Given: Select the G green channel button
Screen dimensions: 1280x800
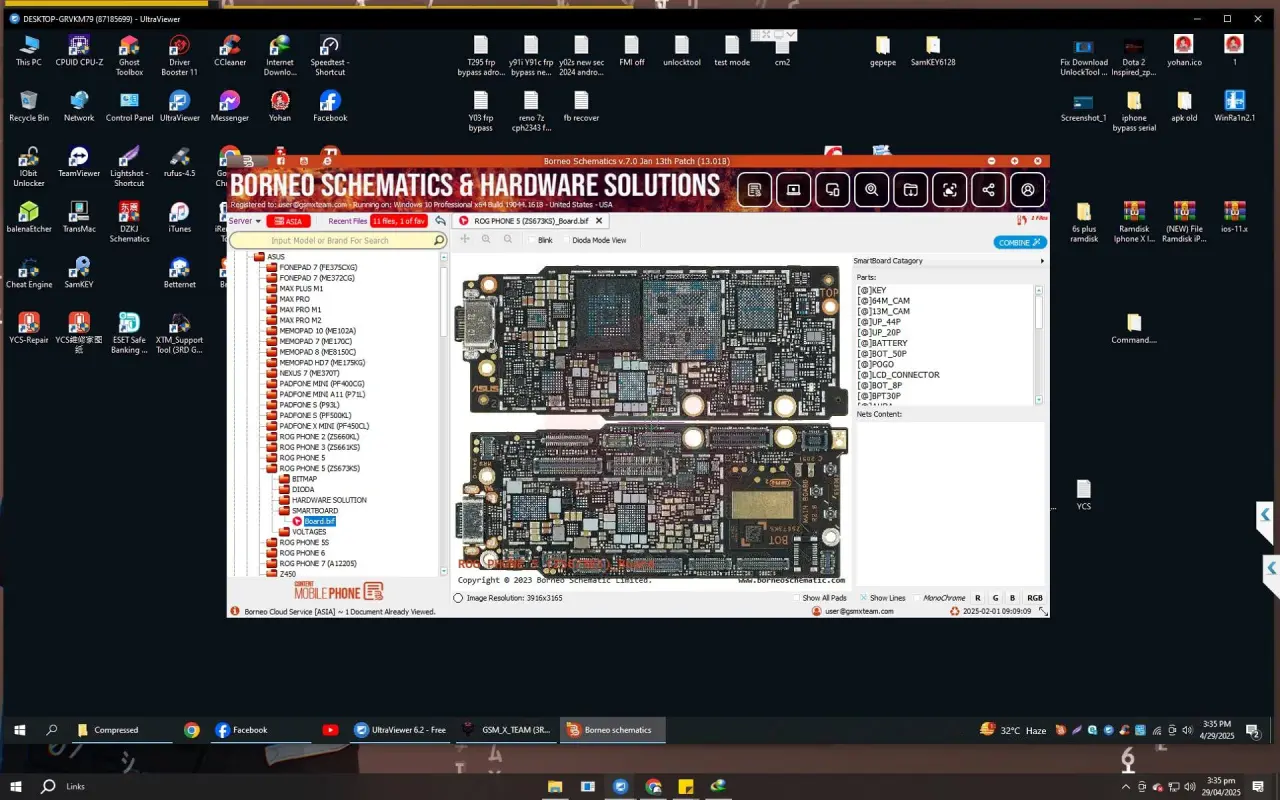Looking at the screenshot, I should (x=995, y=598).
